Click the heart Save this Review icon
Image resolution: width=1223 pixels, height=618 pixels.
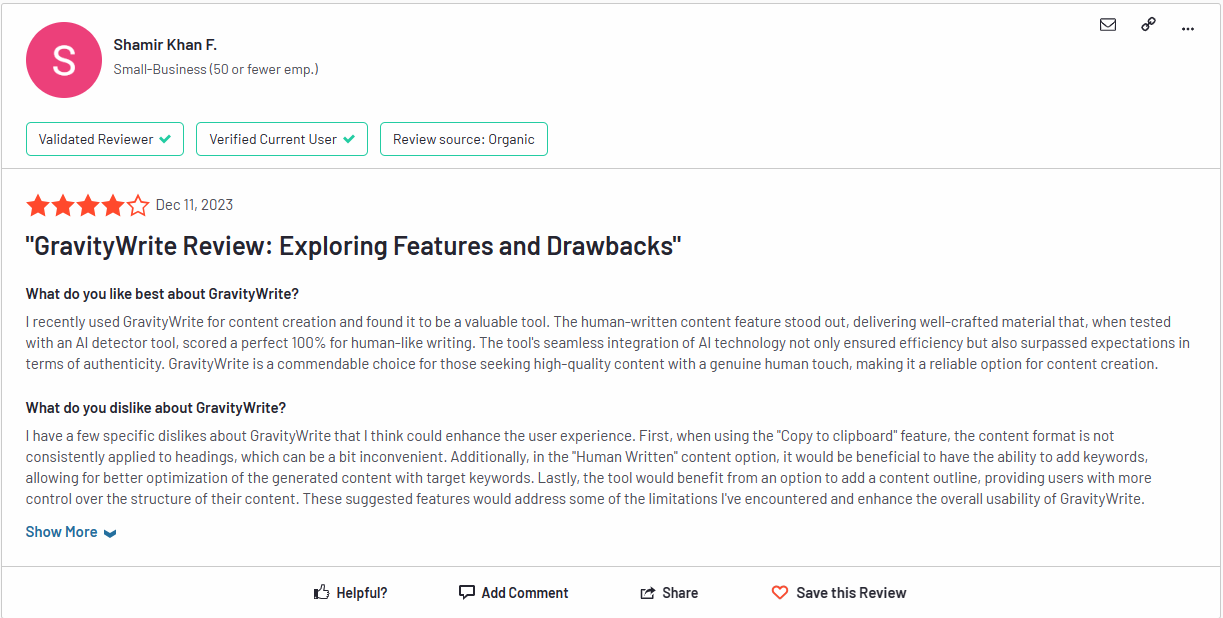[780, 593]
